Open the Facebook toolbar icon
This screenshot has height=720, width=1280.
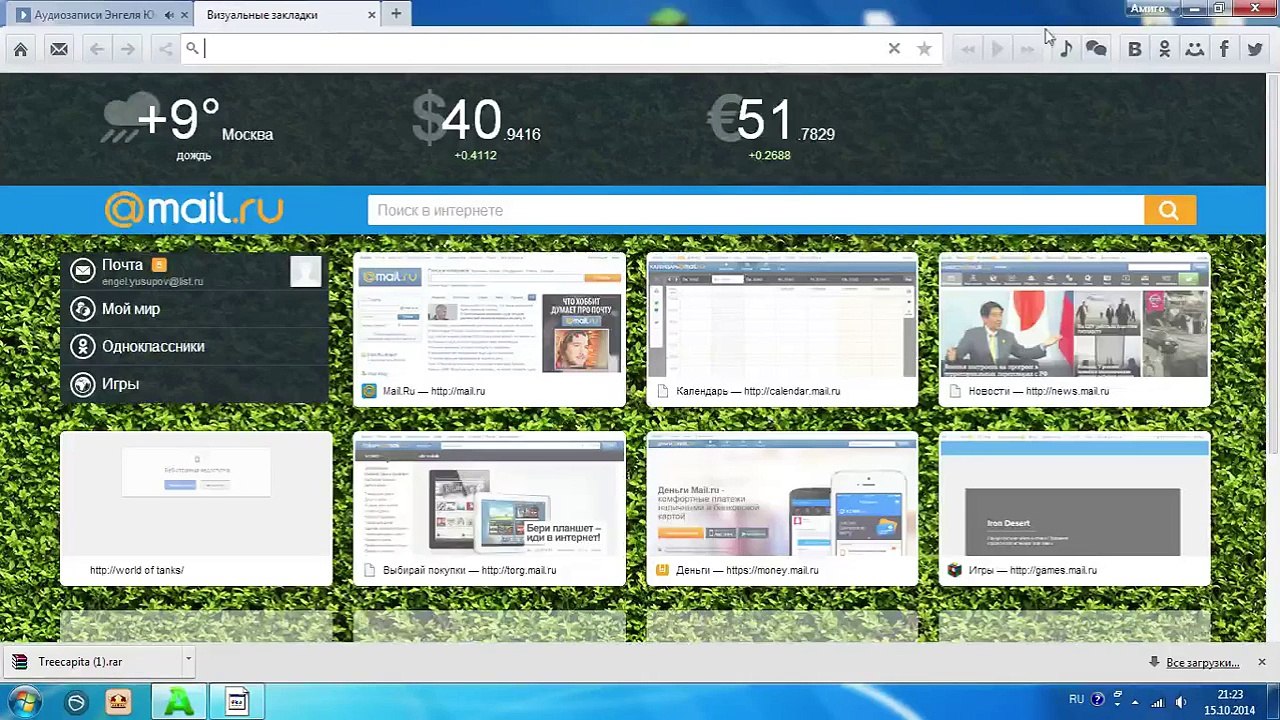click(1224, 49)
